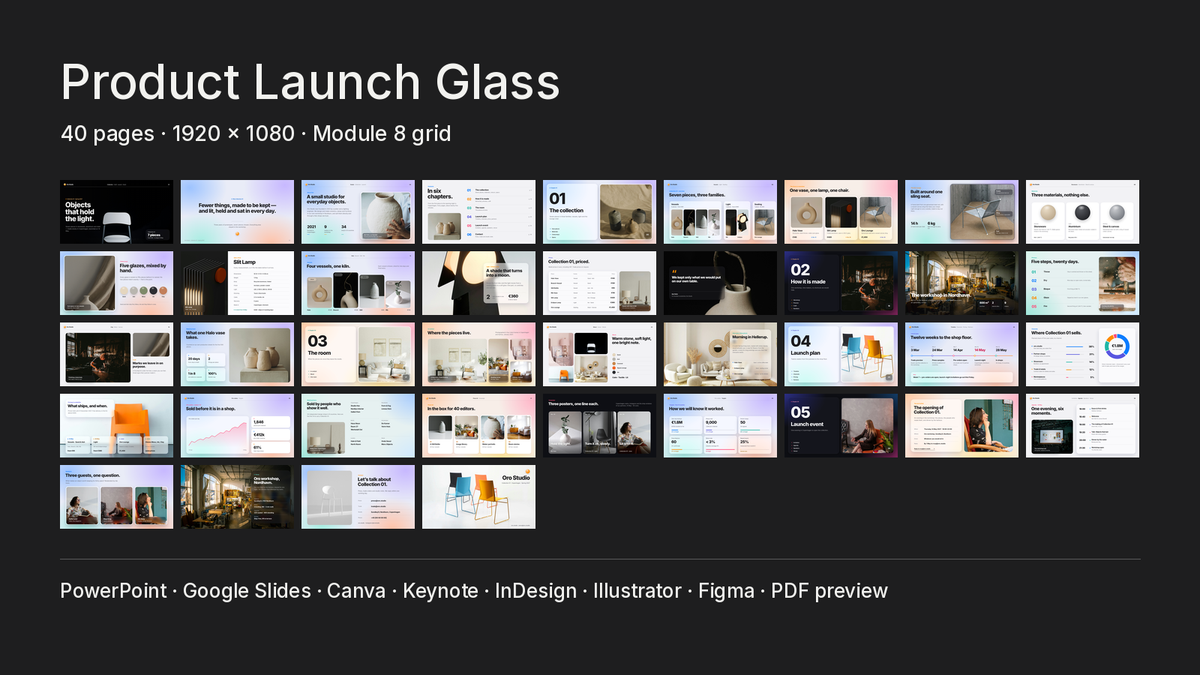
Task: Open the 'What one Halo vase takes' slide
Action: pyautogui.click(x=237, y=354)
